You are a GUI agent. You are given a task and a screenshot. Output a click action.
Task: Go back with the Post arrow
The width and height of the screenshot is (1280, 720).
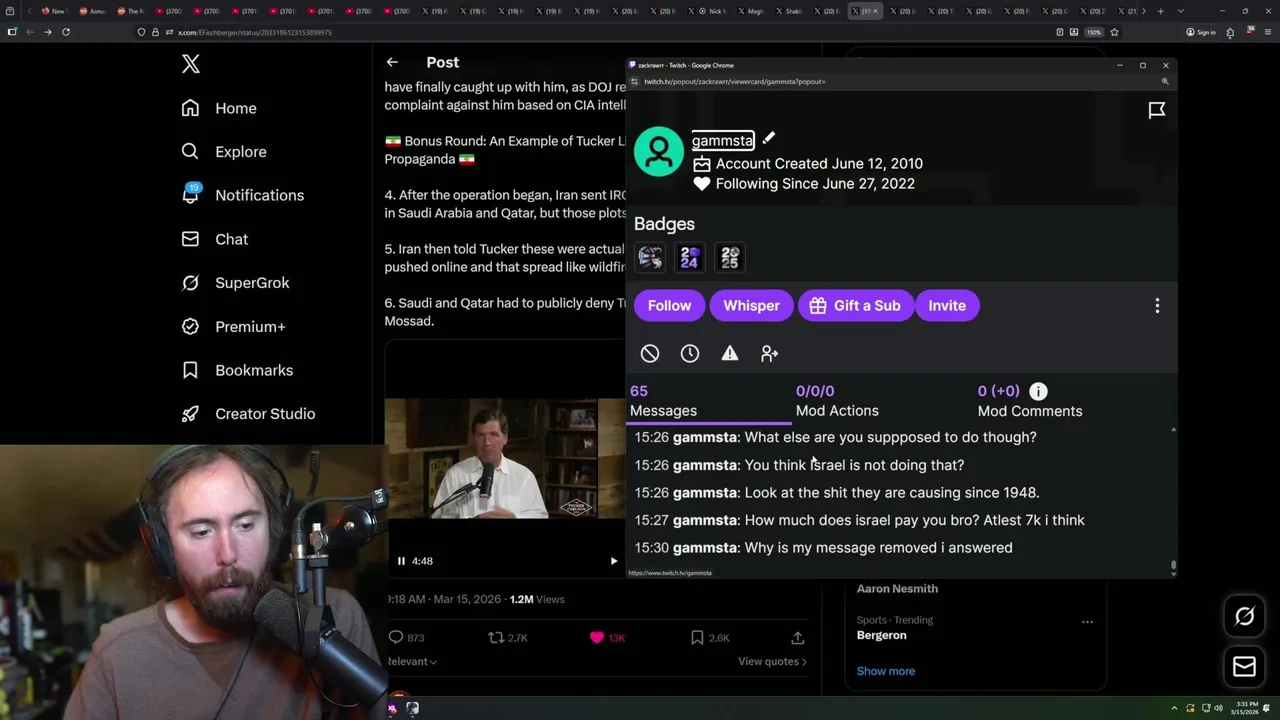(392, 62)
